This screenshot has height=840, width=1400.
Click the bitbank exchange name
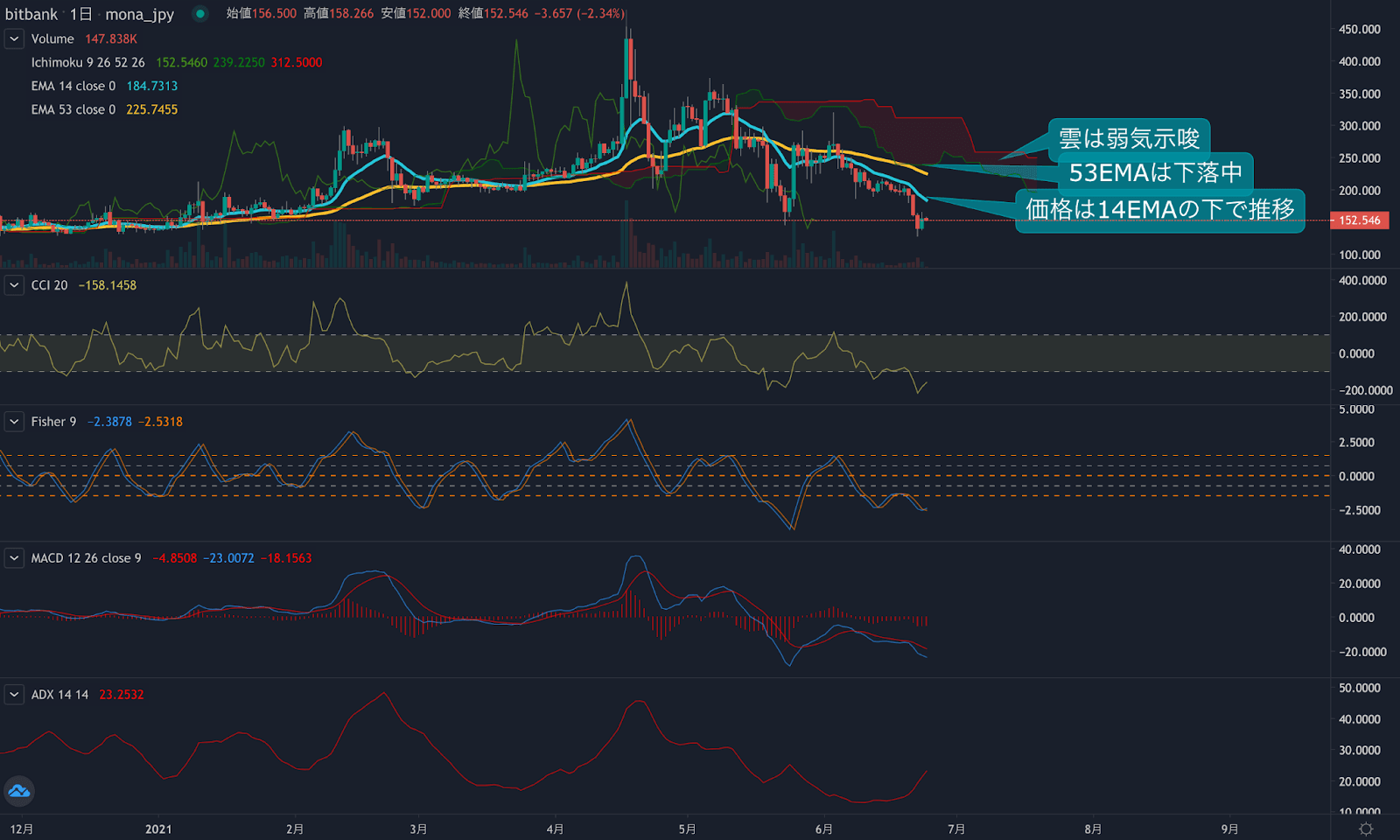tap(31, 14)
